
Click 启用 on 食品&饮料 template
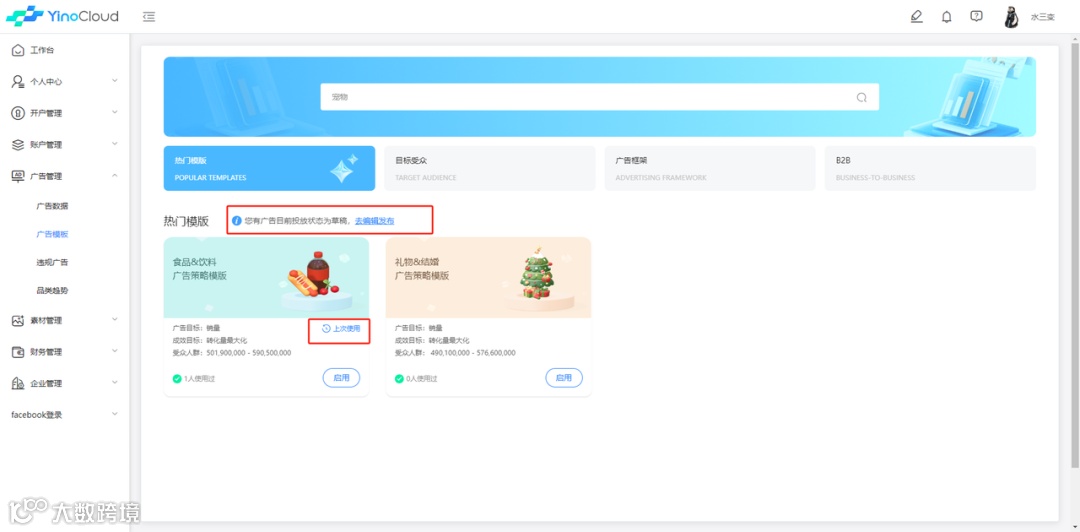342,378
